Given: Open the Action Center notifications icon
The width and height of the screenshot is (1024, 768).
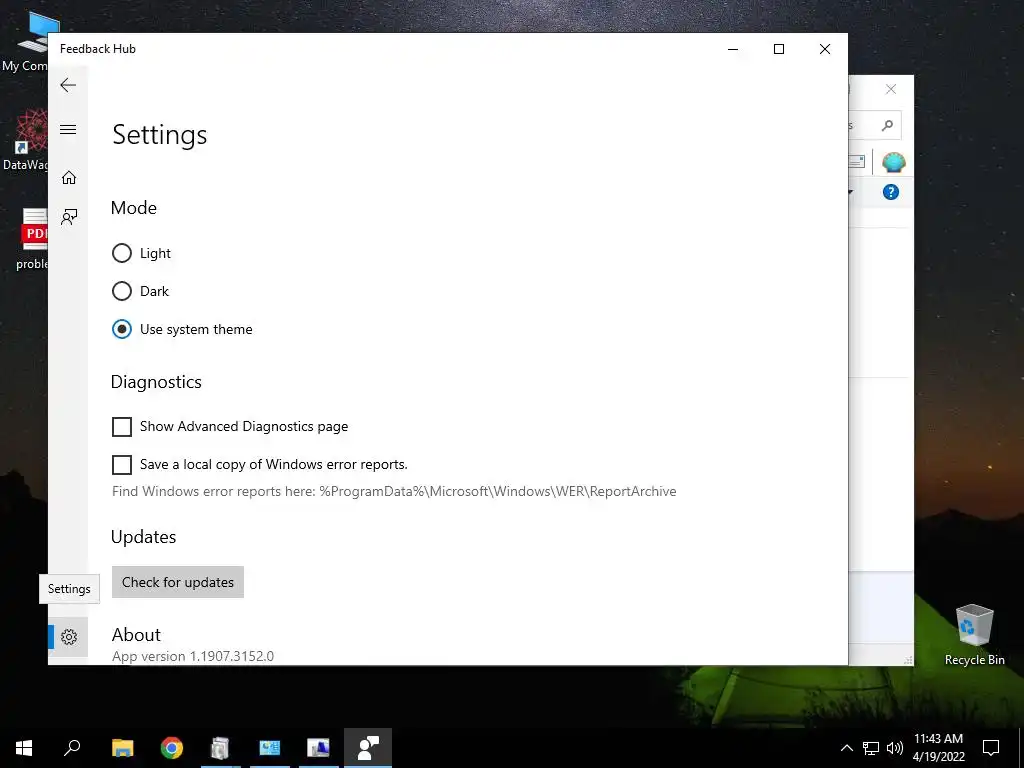Looking at the screenshot, I should [991, 748].
